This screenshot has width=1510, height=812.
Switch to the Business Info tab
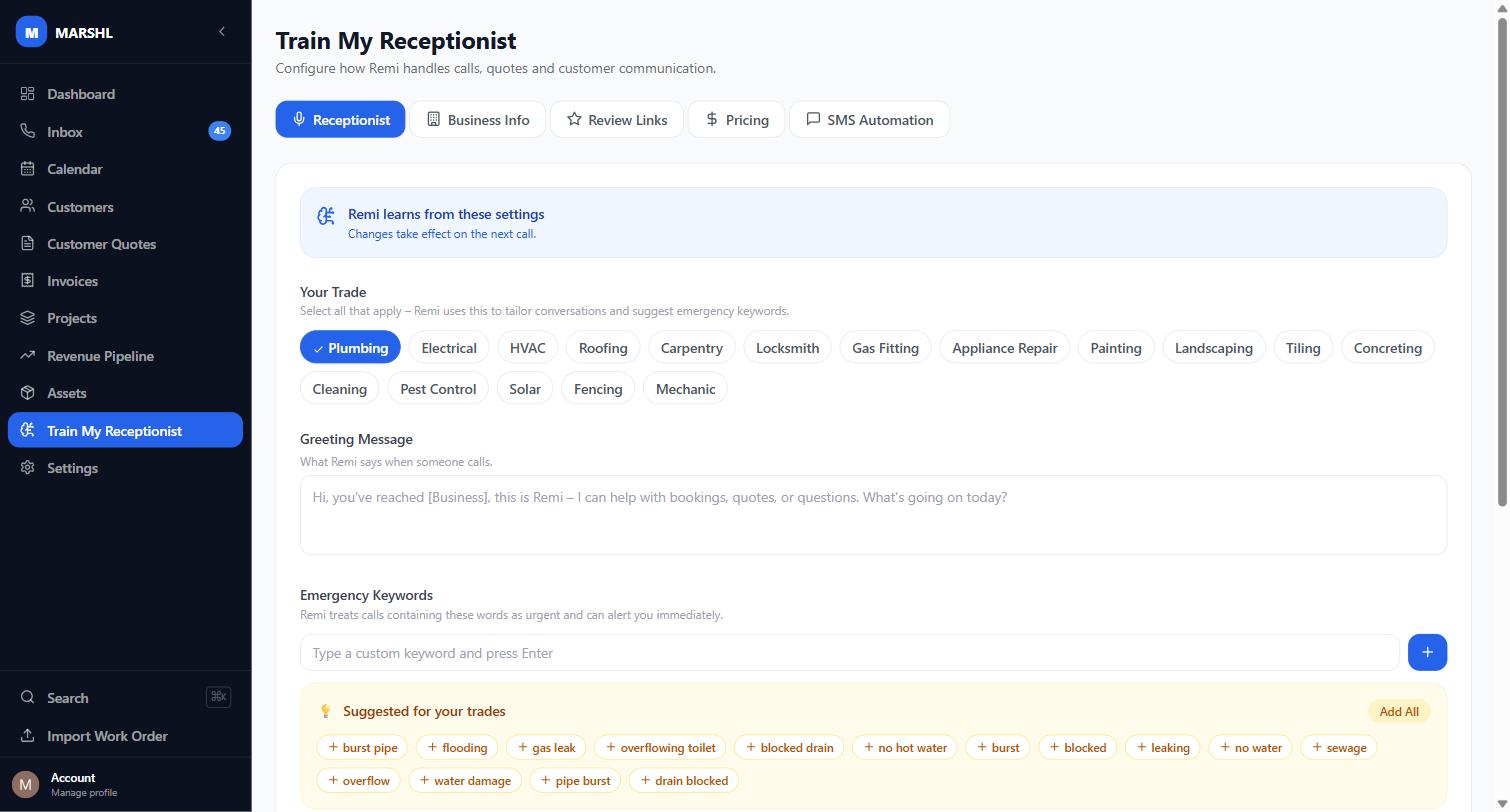coord(477,119)
